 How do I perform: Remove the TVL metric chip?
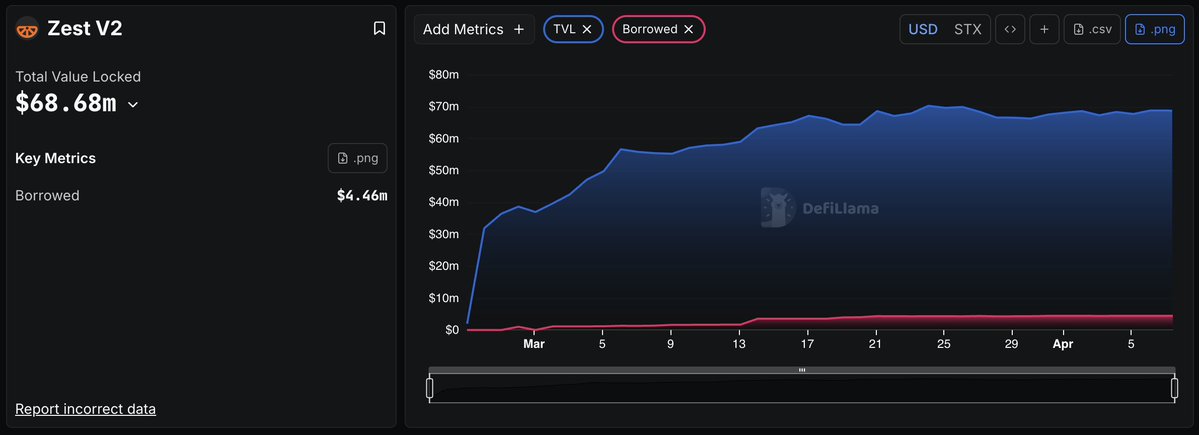587,29
